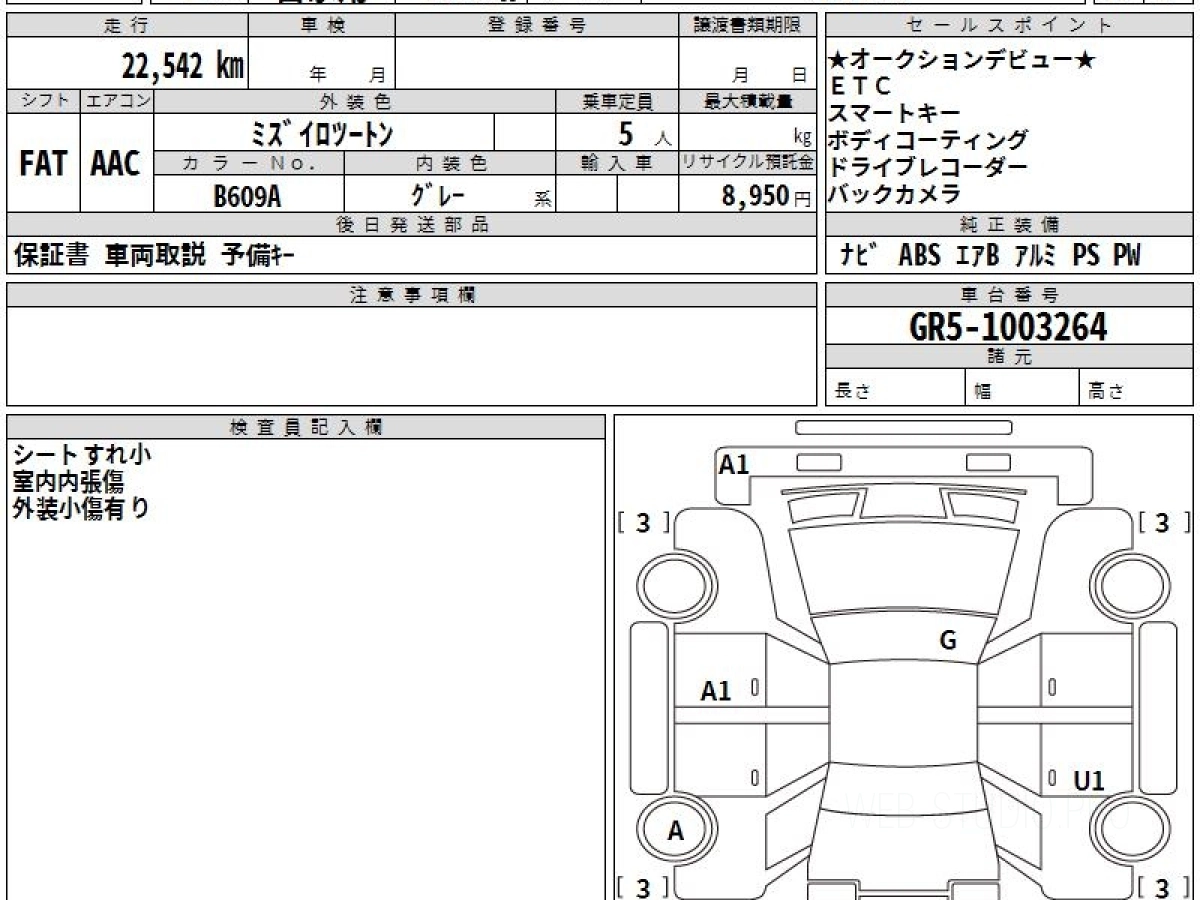This screenshot has width=1200, height=900.
Task: Select the AAC air conditioner value
Action: point(116,164)
